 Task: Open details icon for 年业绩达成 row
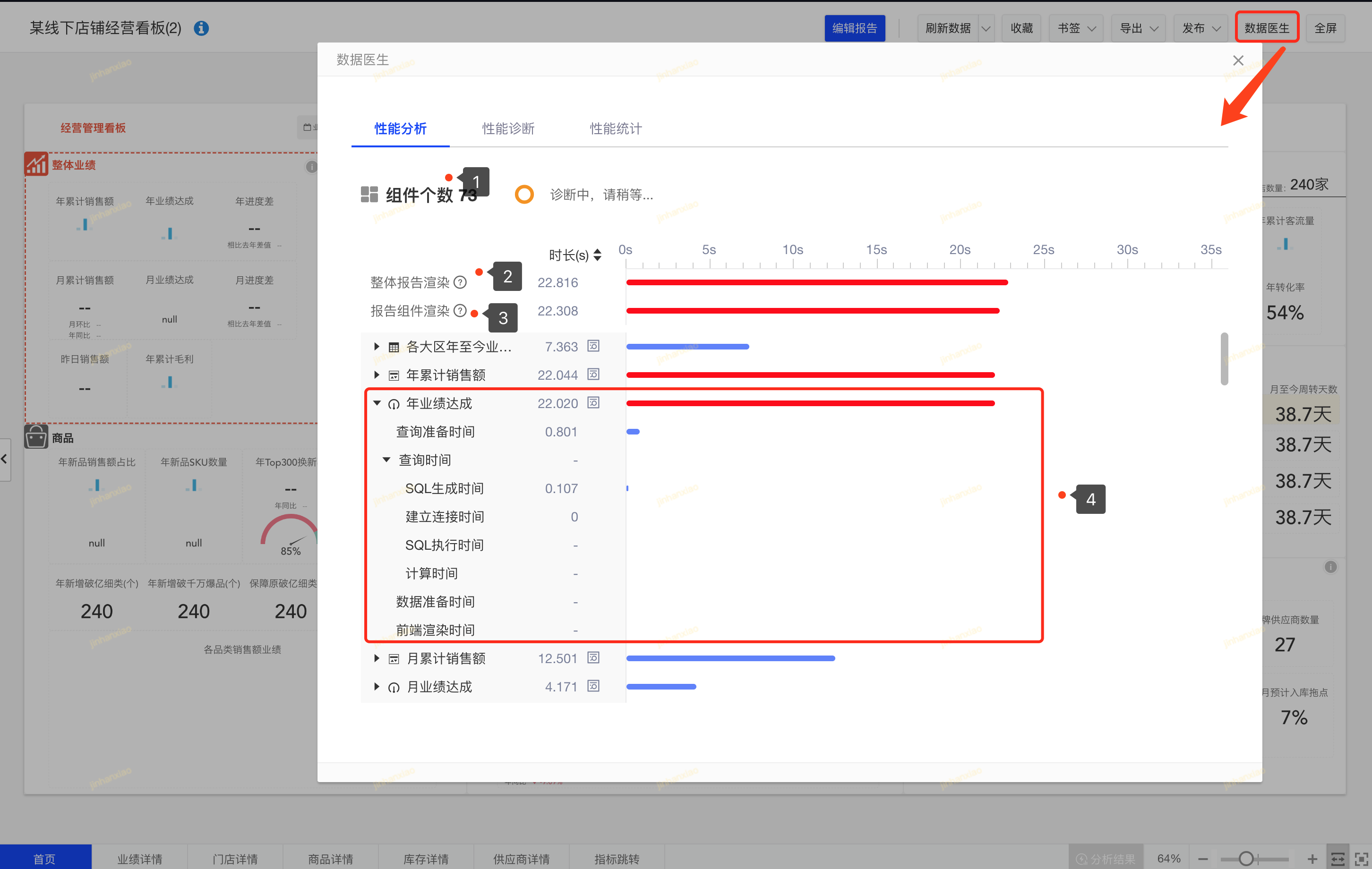593,402
